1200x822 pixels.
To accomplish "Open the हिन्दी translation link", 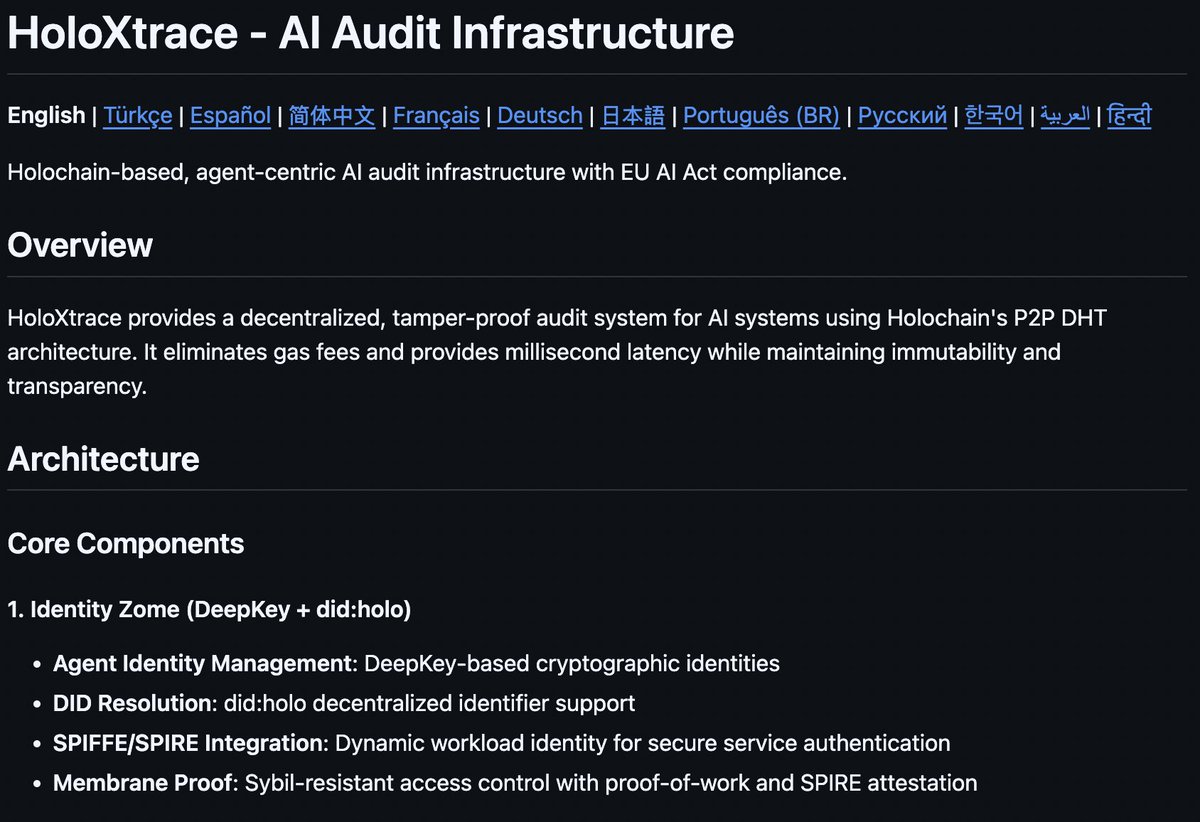I will 1129,115.
